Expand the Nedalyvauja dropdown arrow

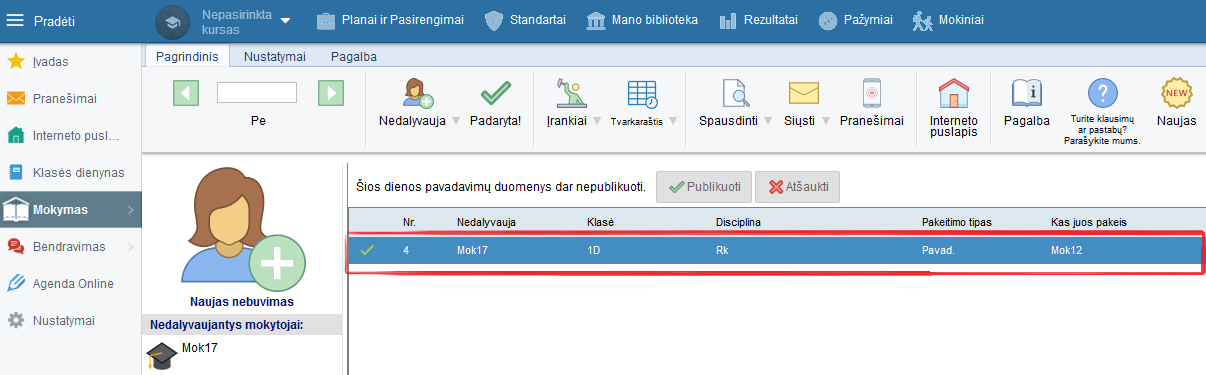tap(456, 121)
